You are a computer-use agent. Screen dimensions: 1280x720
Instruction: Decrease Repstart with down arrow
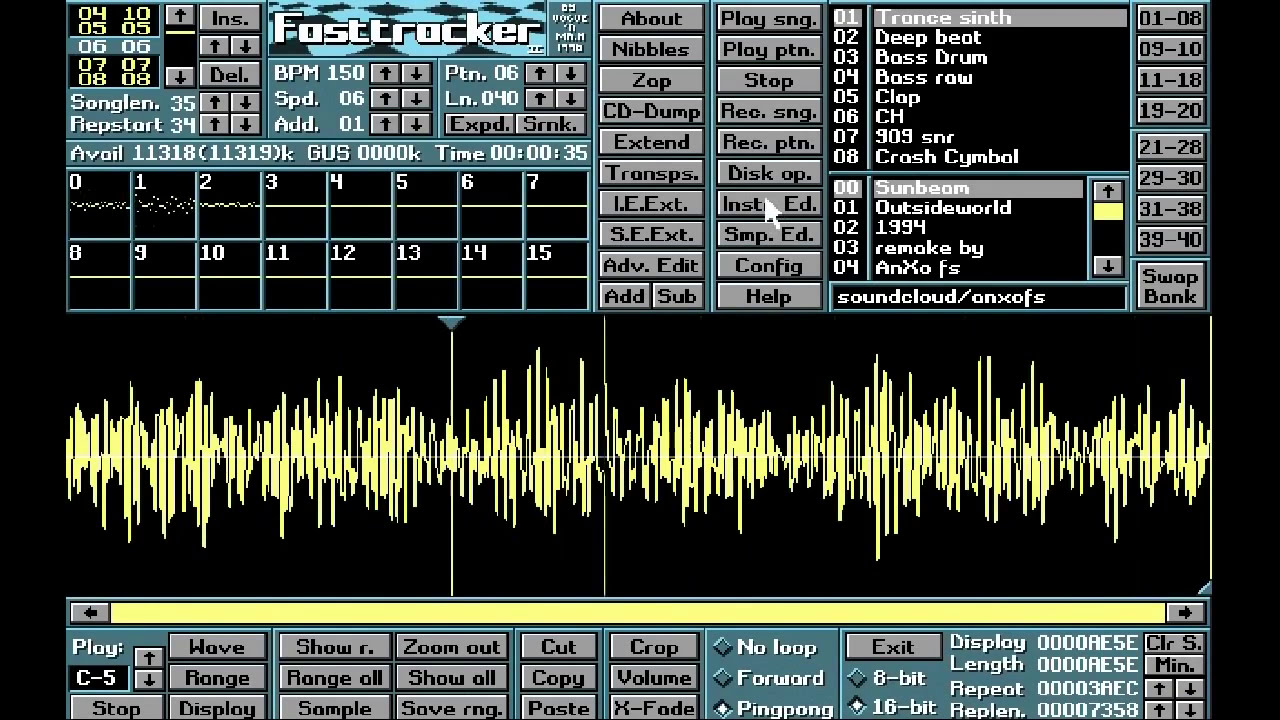tap(244, 125)
